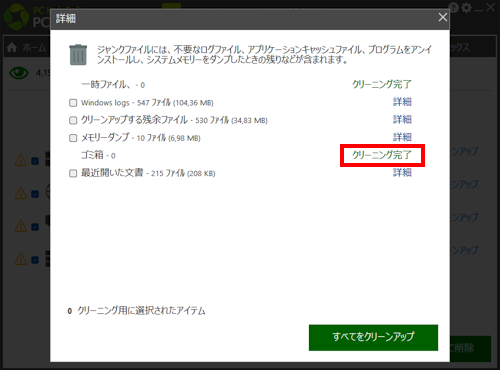Toggle first blue checkbox in main window

[x=35, y=161]
